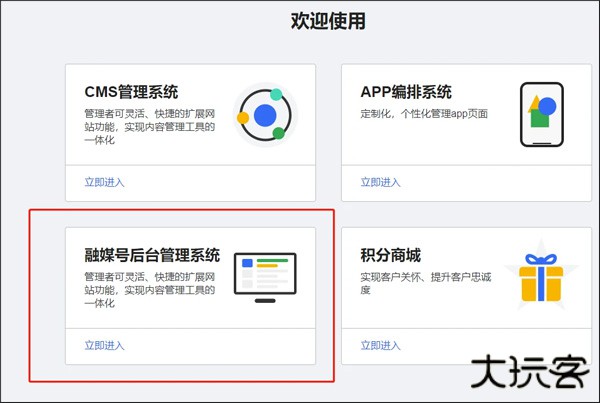Open 立即进入 link under CMS管理系统

pyautogui.click(x=104, y=182)
